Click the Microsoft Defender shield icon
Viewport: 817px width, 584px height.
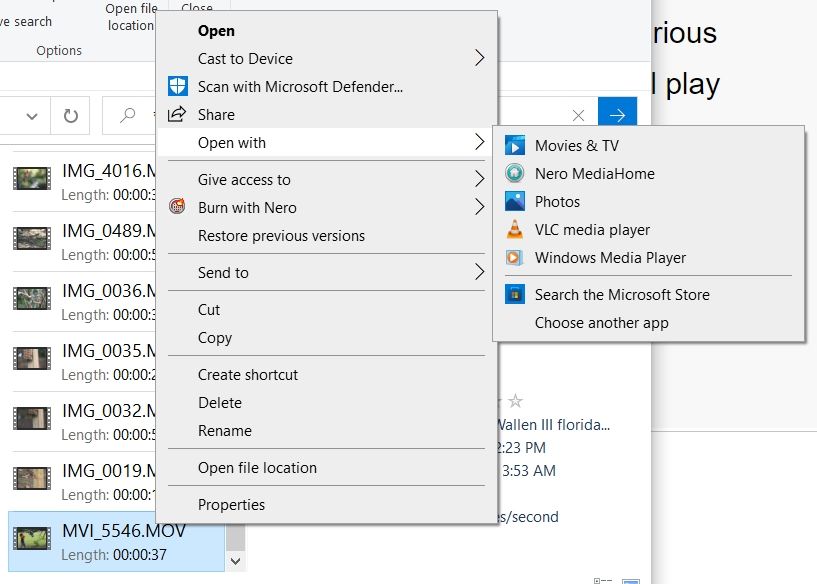tap(178, 87)
